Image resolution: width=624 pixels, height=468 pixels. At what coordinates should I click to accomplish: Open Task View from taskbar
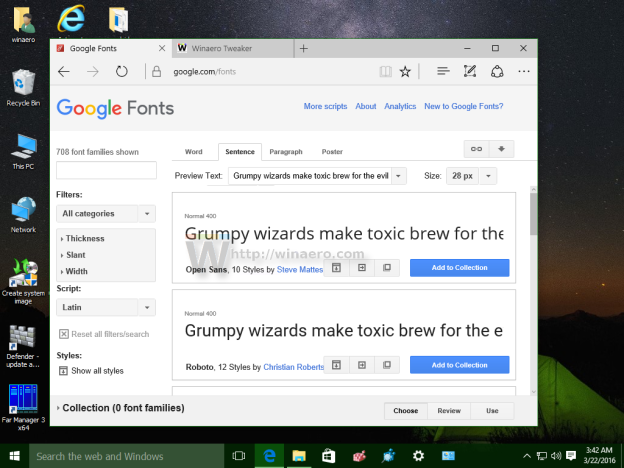[239, 456]
